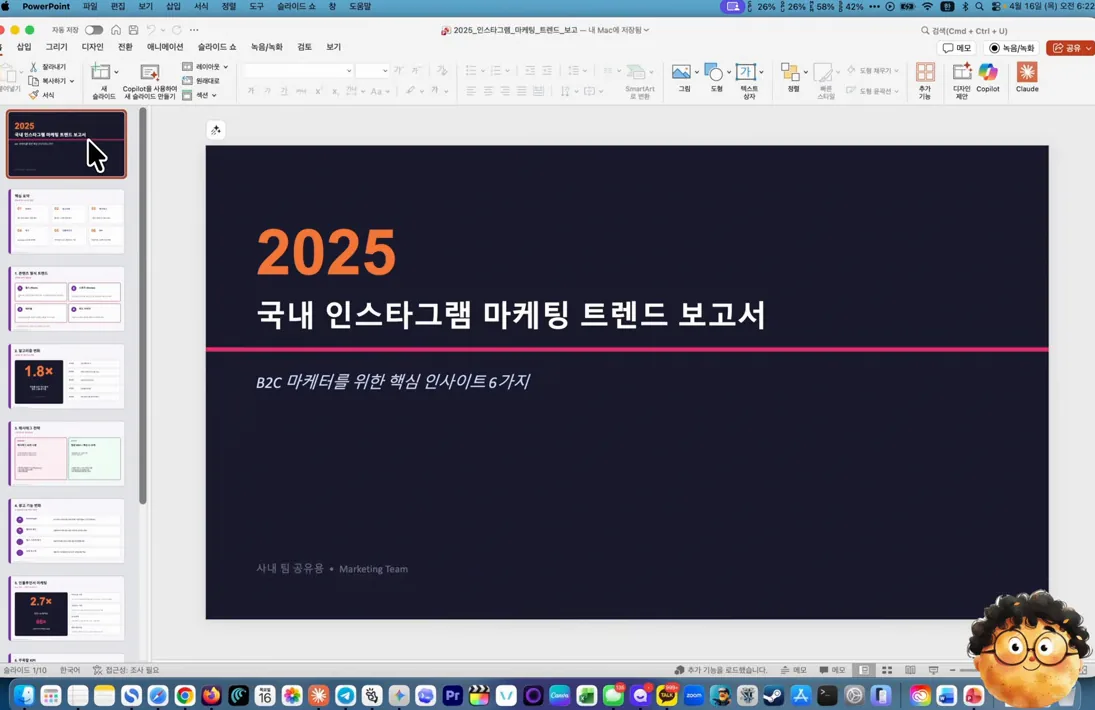Switch to reading view icon

(910, 670)
